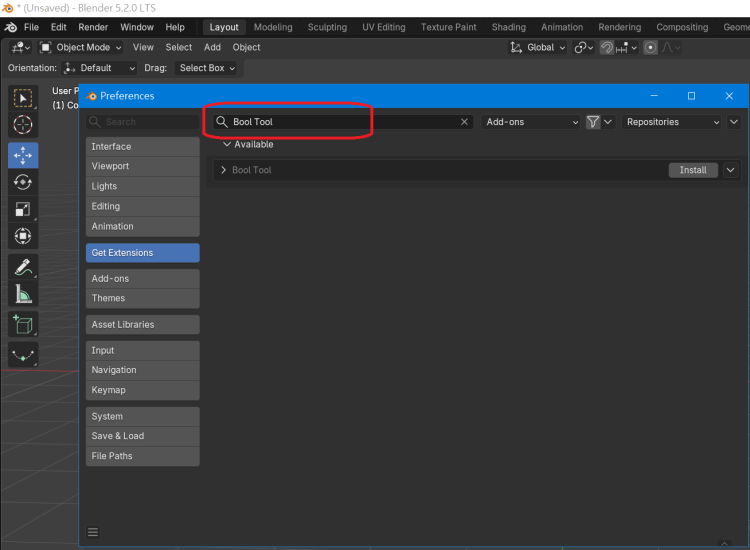Select the Annotate pencil tool

pyautogui.click(x=23, y=267)
